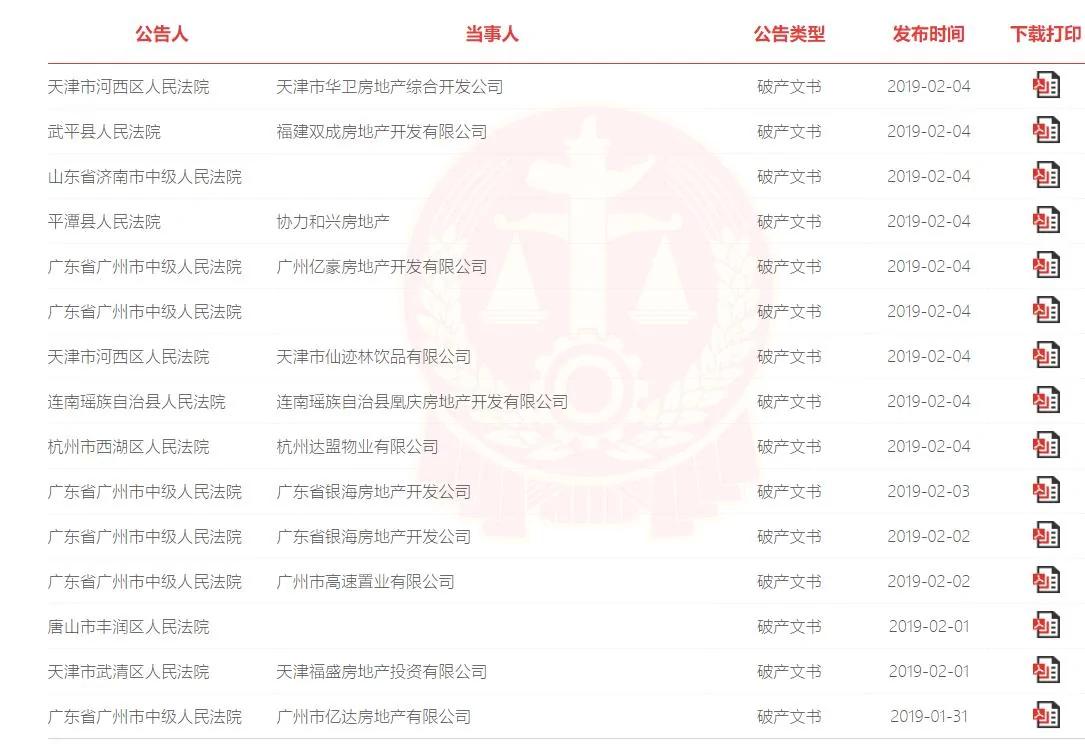Viewport: 1085px width, 749px height.
Task: Download PDF for 杭州达盟物业有限公司 row
Action: click(1046, 445)
